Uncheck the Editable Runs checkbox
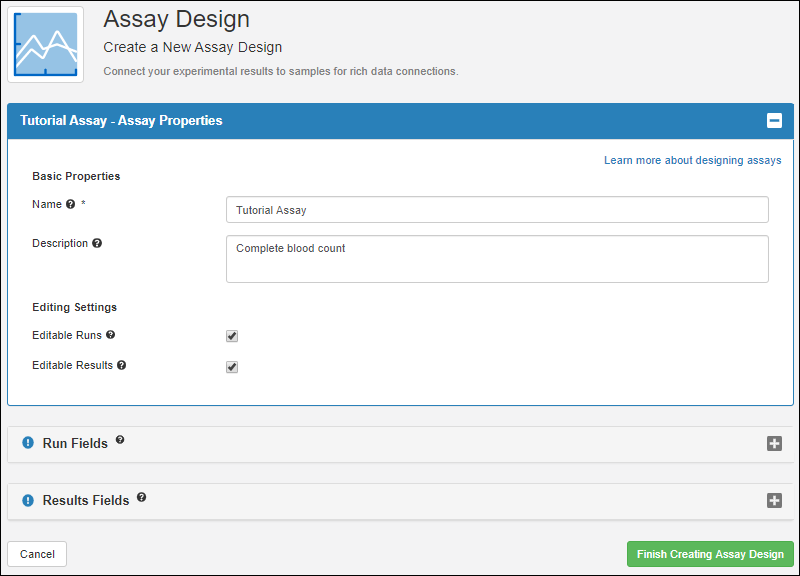 [232, 336]
